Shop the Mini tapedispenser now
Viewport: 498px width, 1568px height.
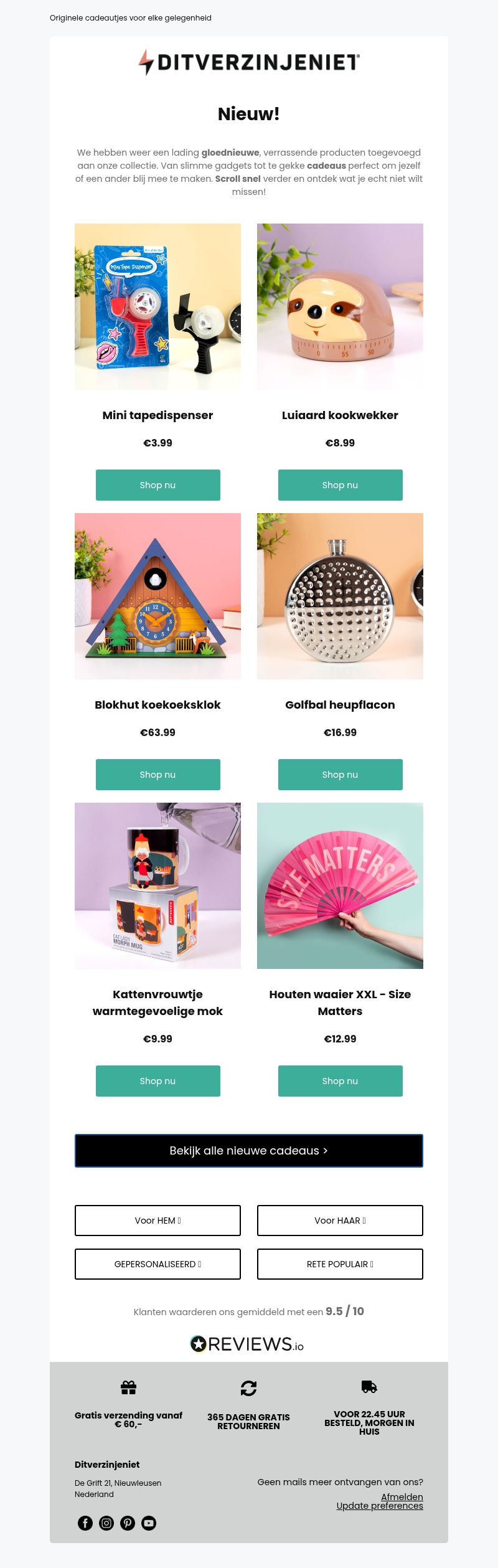[x=158, y=485]
